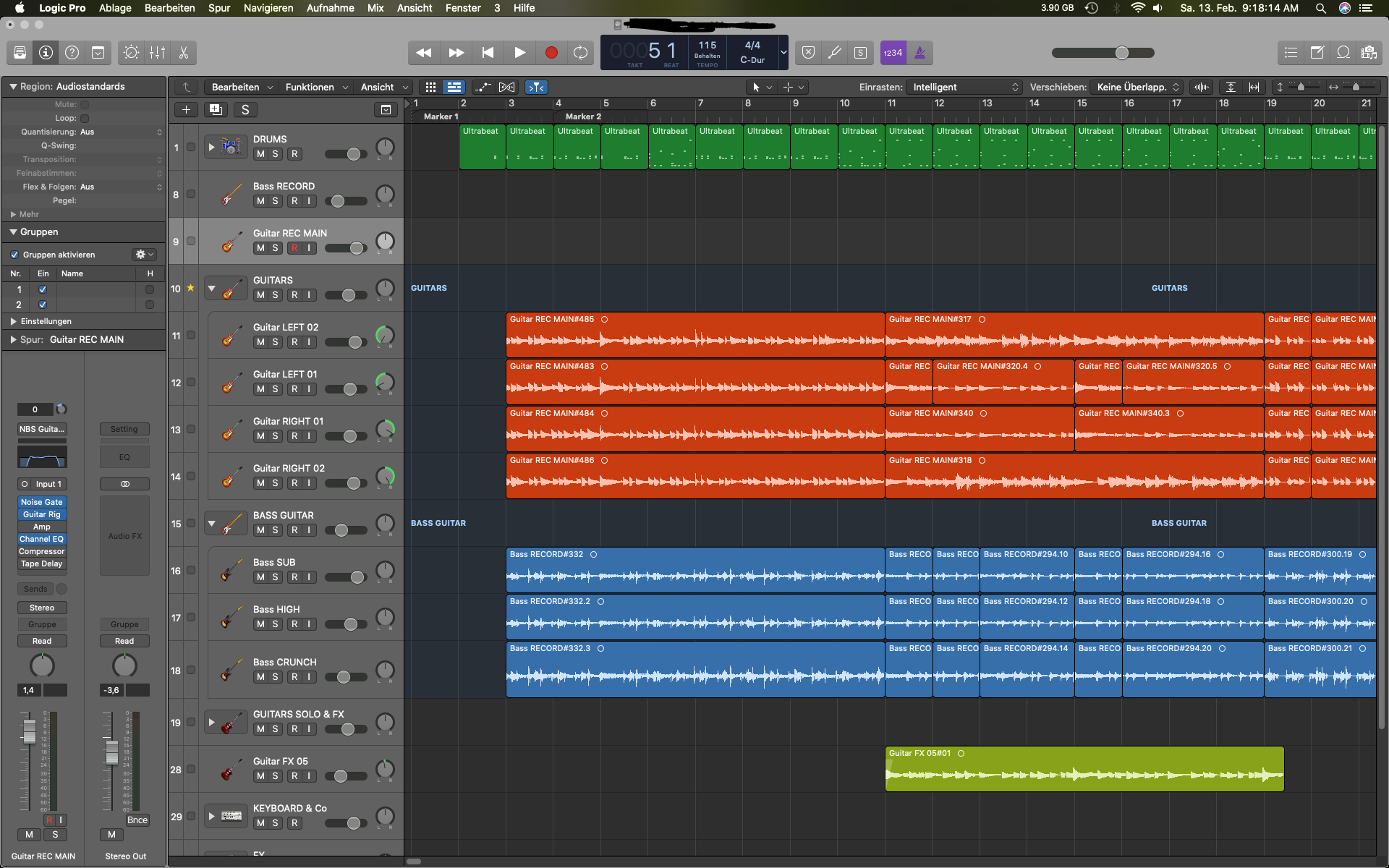Click the Guitar Rig plugin slot
Screen dimensions: 1389x868
41,514
